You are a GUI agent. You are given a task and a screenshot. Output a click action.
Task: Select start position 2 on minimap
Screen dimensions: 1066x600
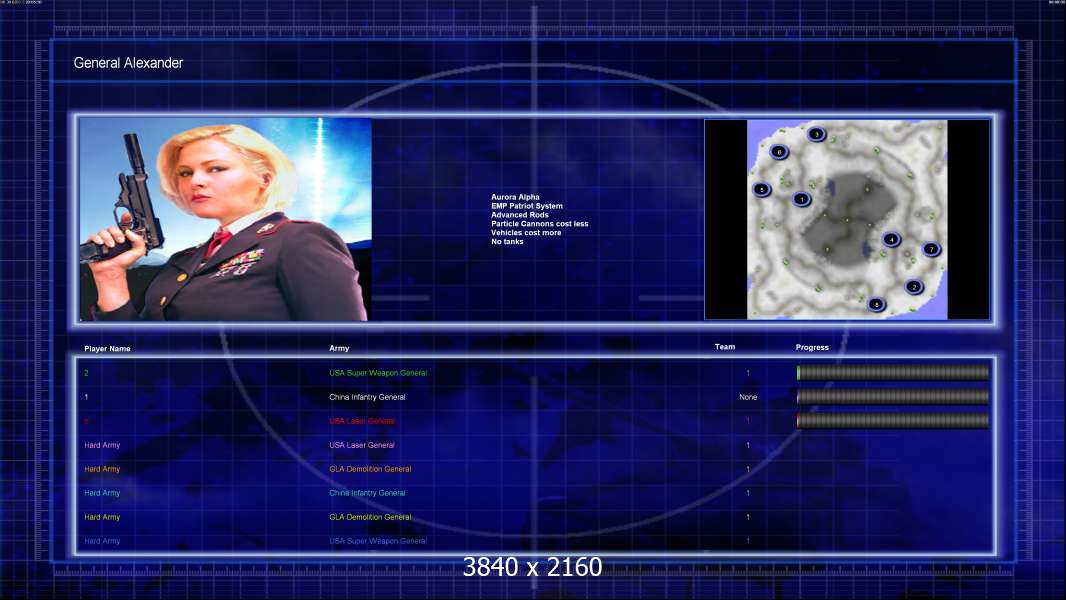pyautogui.click(x=914, y=287)
